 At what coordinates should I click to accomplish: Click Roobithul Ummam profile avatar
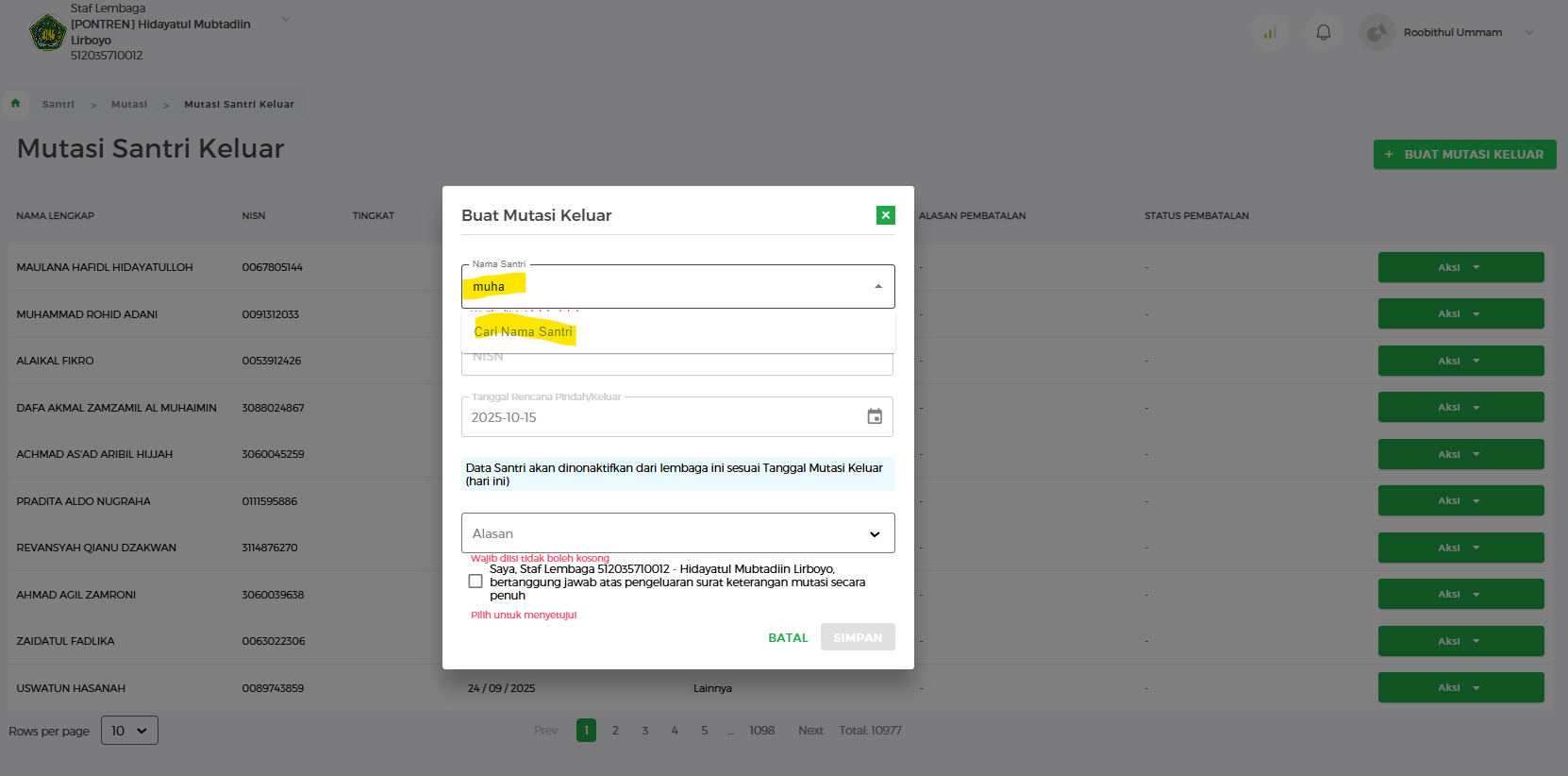pyautogui.click(x=1376, y=32)
